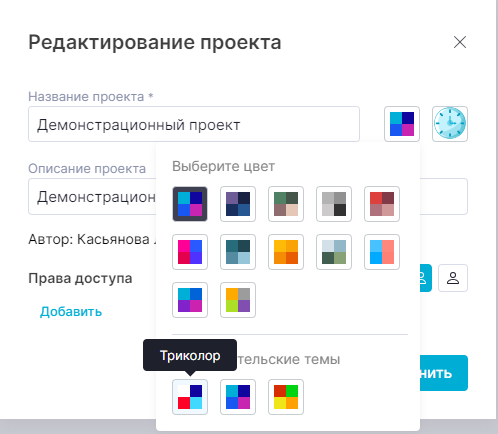Choose the magenta and blue color theme
Image resolution: width=498 pixels, height=434 pixels.
click(x=190, y=252)
